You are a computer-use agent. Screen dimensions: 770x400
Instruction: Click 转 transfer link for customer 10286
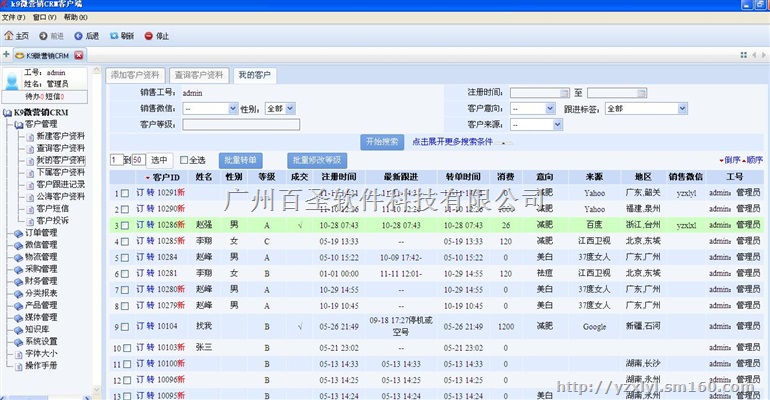[150, 225]
